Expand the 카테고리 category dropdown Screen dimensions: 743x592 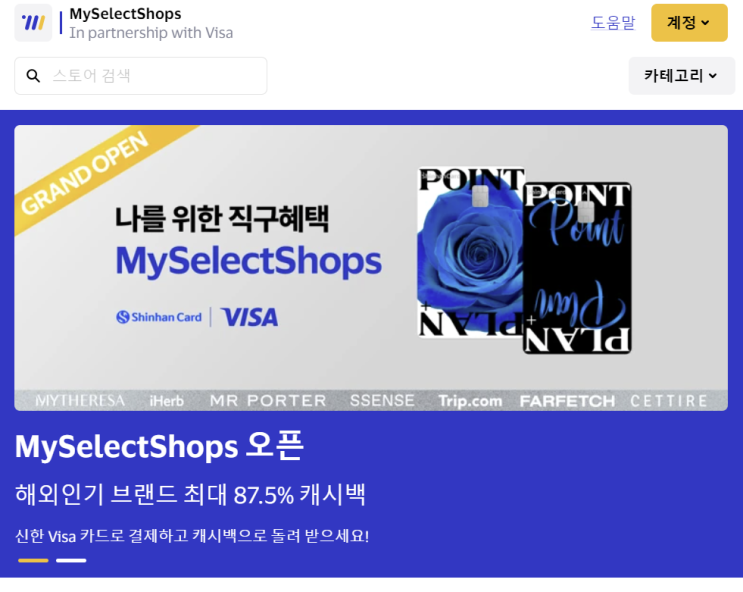coord(681,76)
